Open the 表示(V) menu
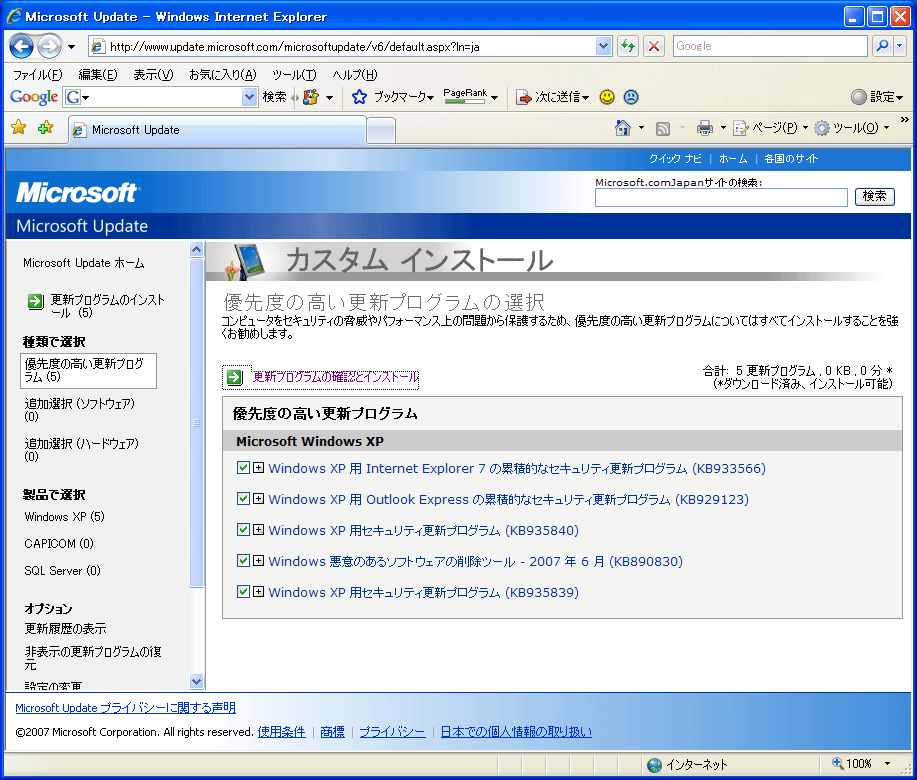Viewport: 917px width, 780px height. click(x=153, y=75)
